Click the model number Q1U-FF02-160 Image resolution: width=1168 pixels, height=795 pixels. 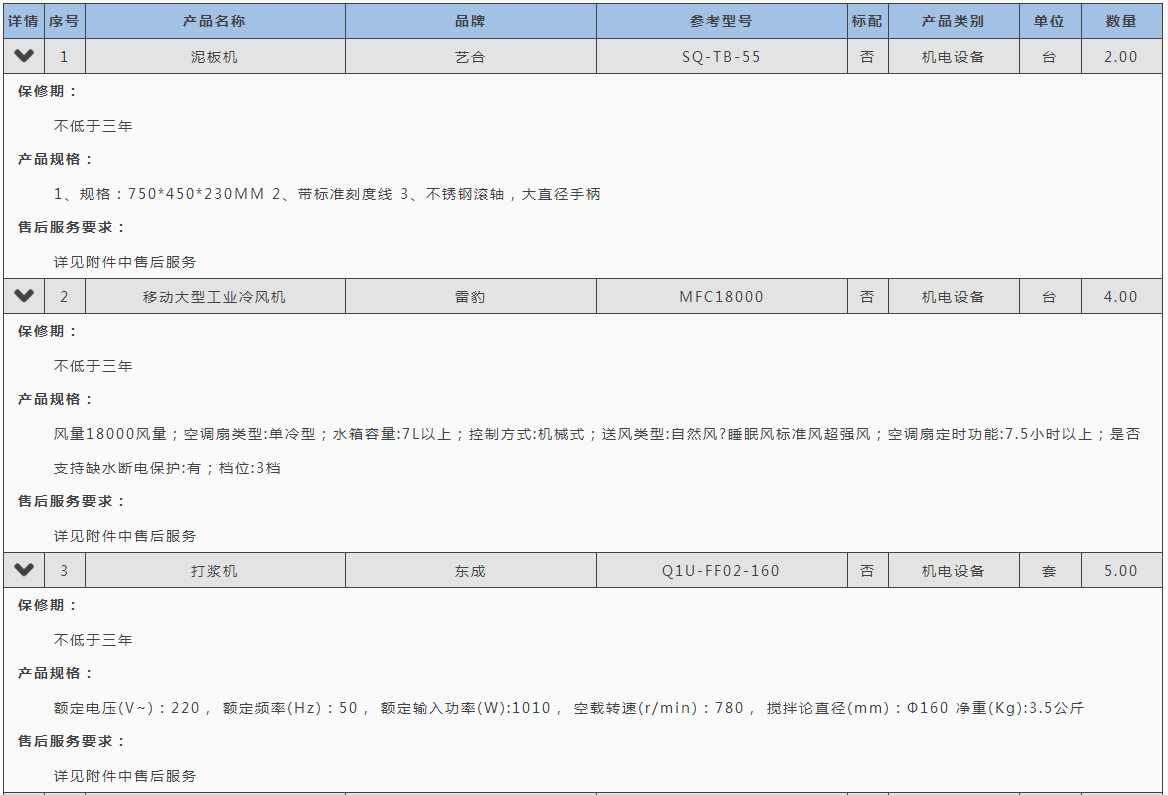click(721, 571)
